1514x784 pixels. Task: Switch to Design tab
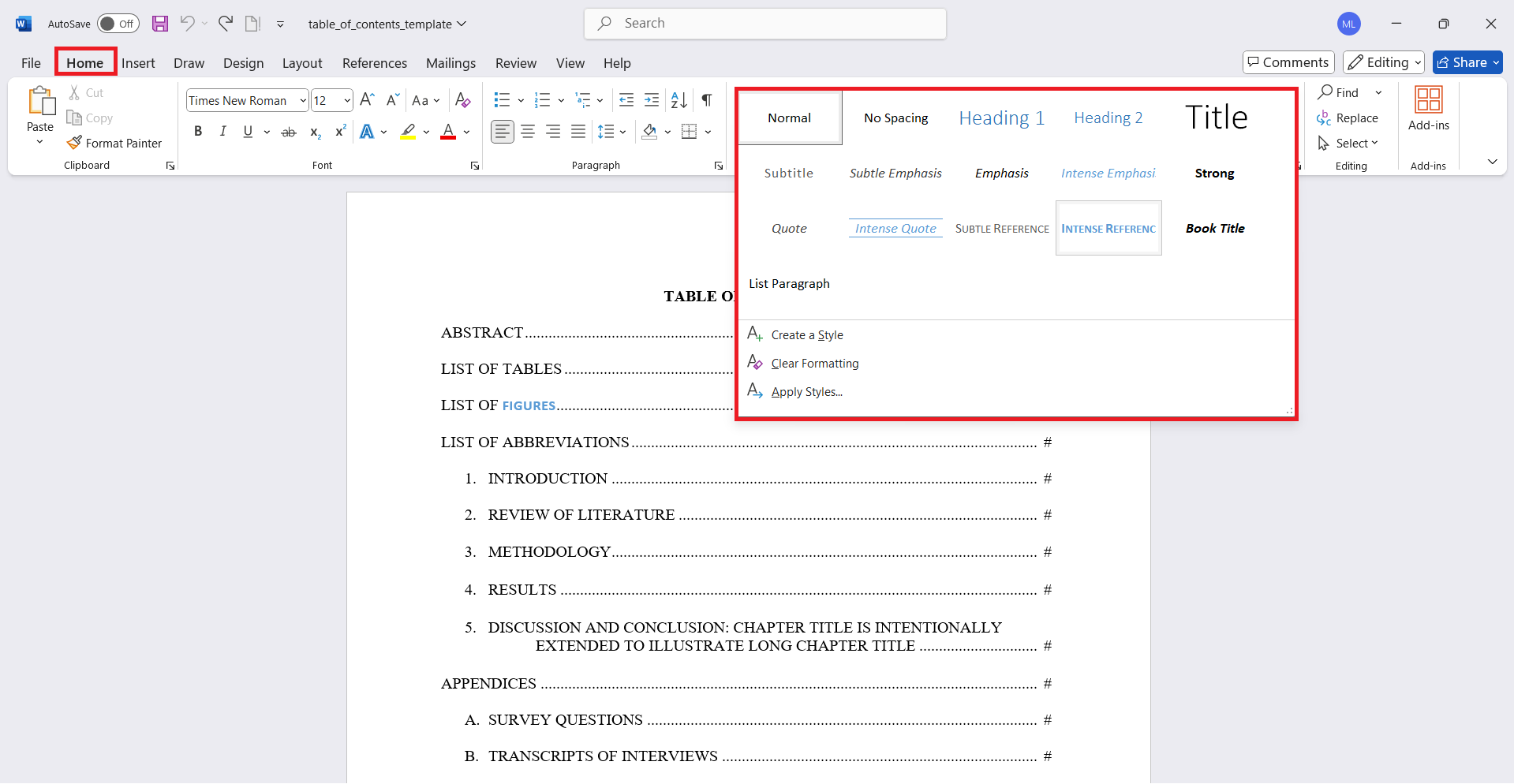pyautogui.click(x=243, y=63)
